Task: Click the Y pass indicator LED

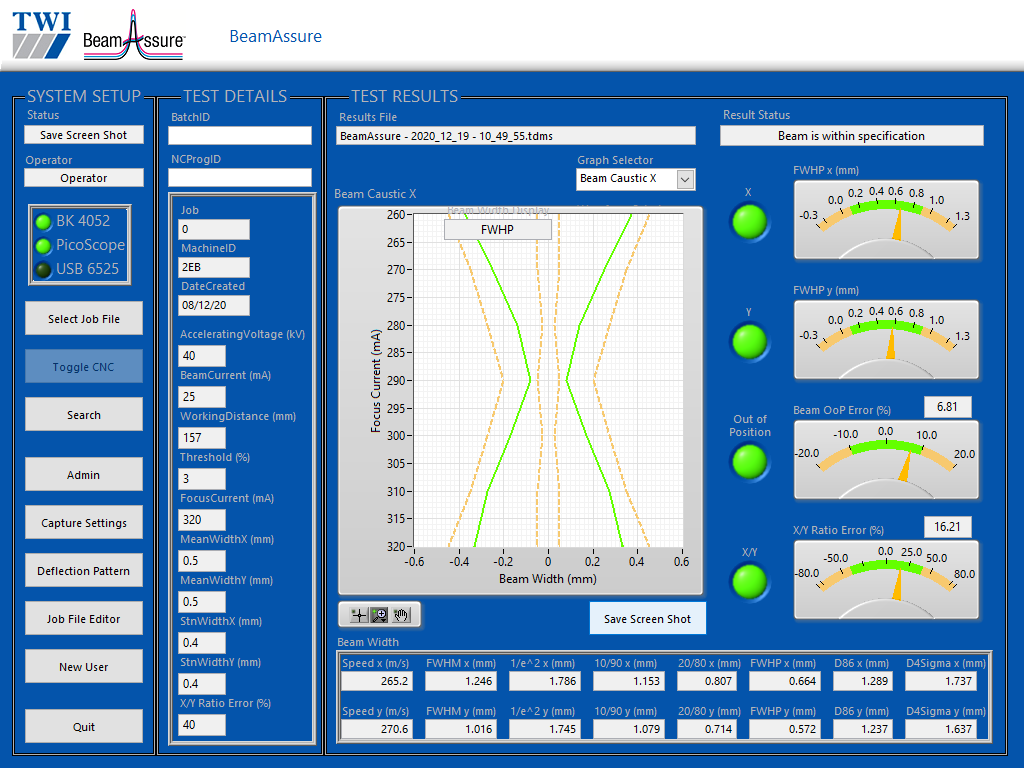Action: click(749, 342)
